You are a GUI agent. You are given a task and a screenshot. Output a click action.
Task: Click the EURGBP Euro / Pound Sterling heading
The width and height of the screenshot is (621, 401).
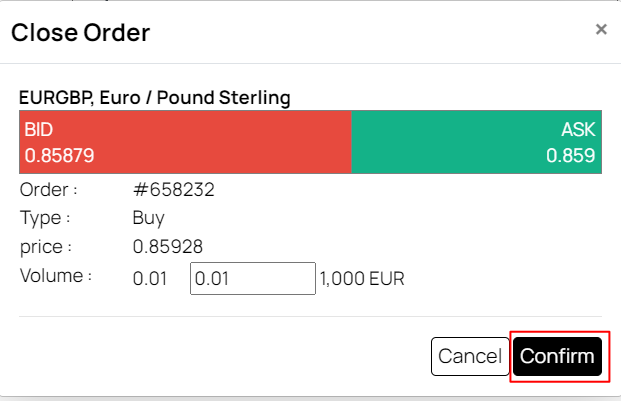155,98
